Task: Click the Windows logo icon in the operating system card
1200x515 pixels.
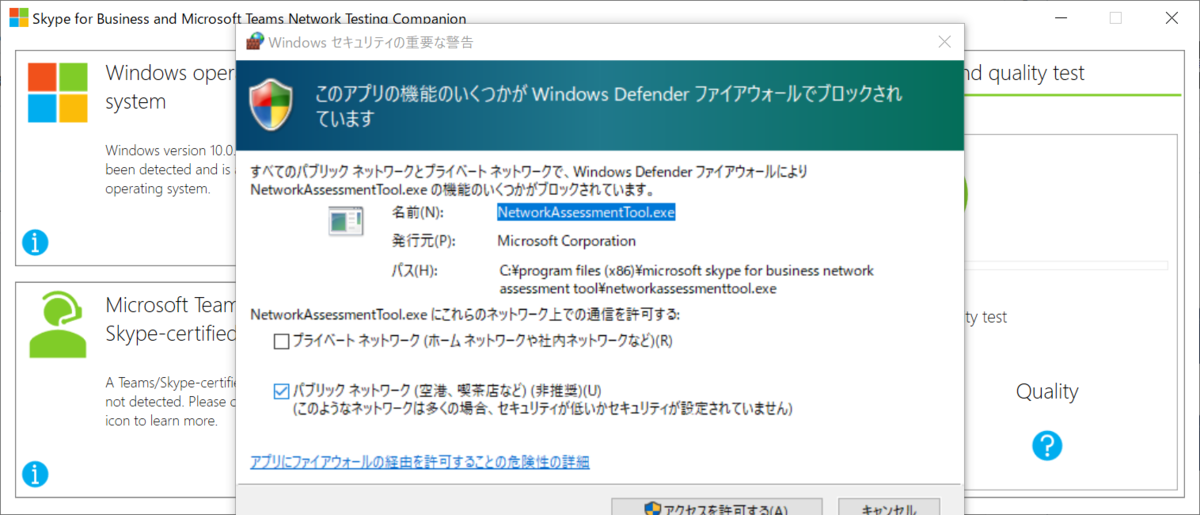Action: 58,92
